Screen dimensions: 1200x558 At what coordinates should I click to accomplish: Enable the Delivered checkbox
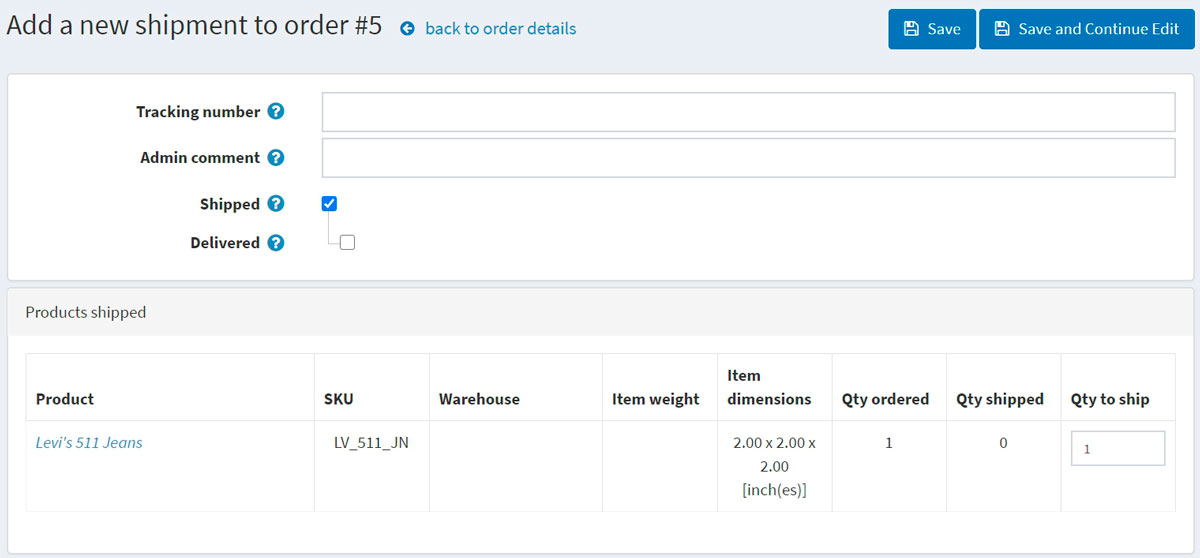coord(347,242)
